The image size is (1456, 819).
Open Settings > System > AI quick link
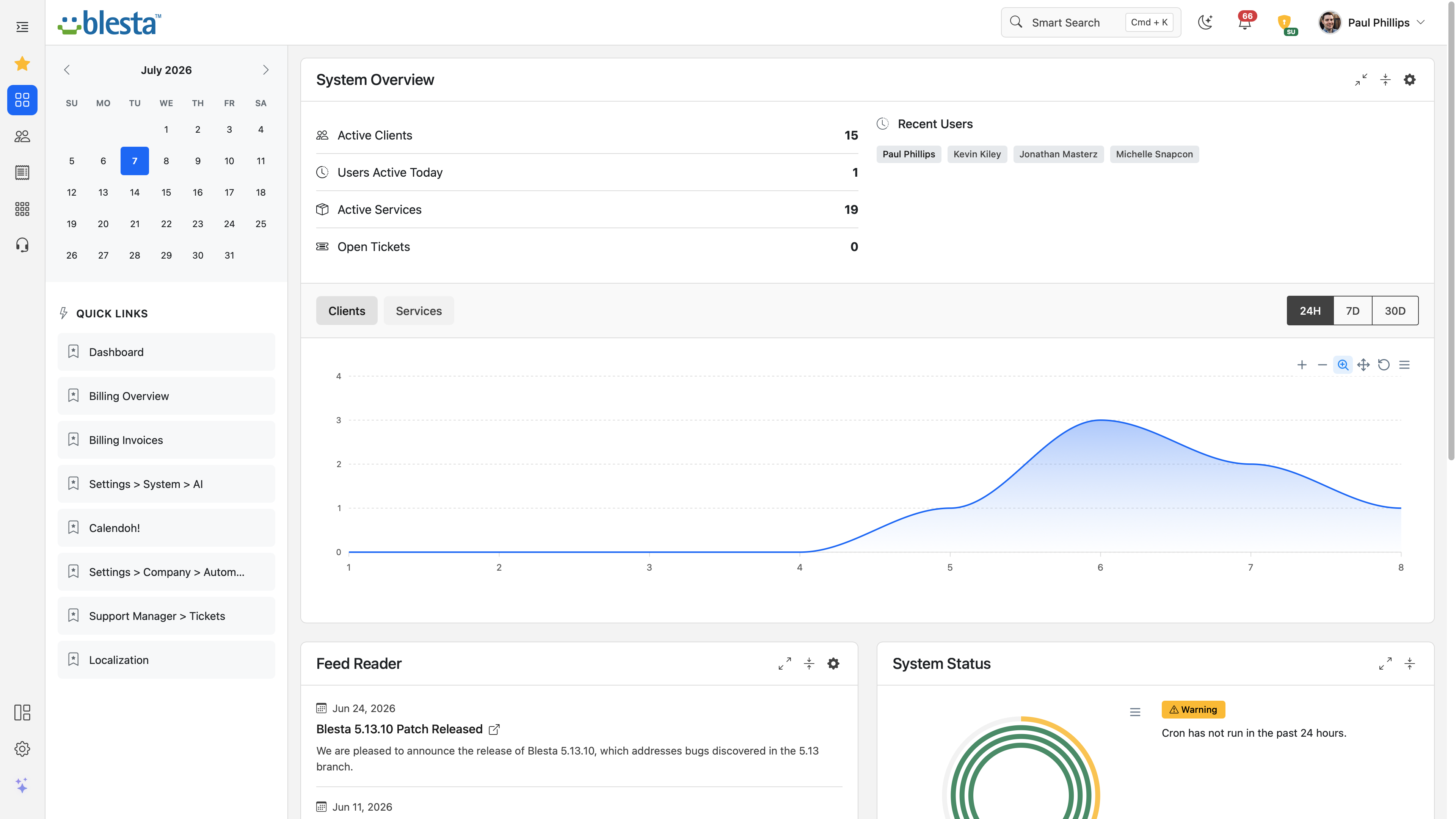166,485
